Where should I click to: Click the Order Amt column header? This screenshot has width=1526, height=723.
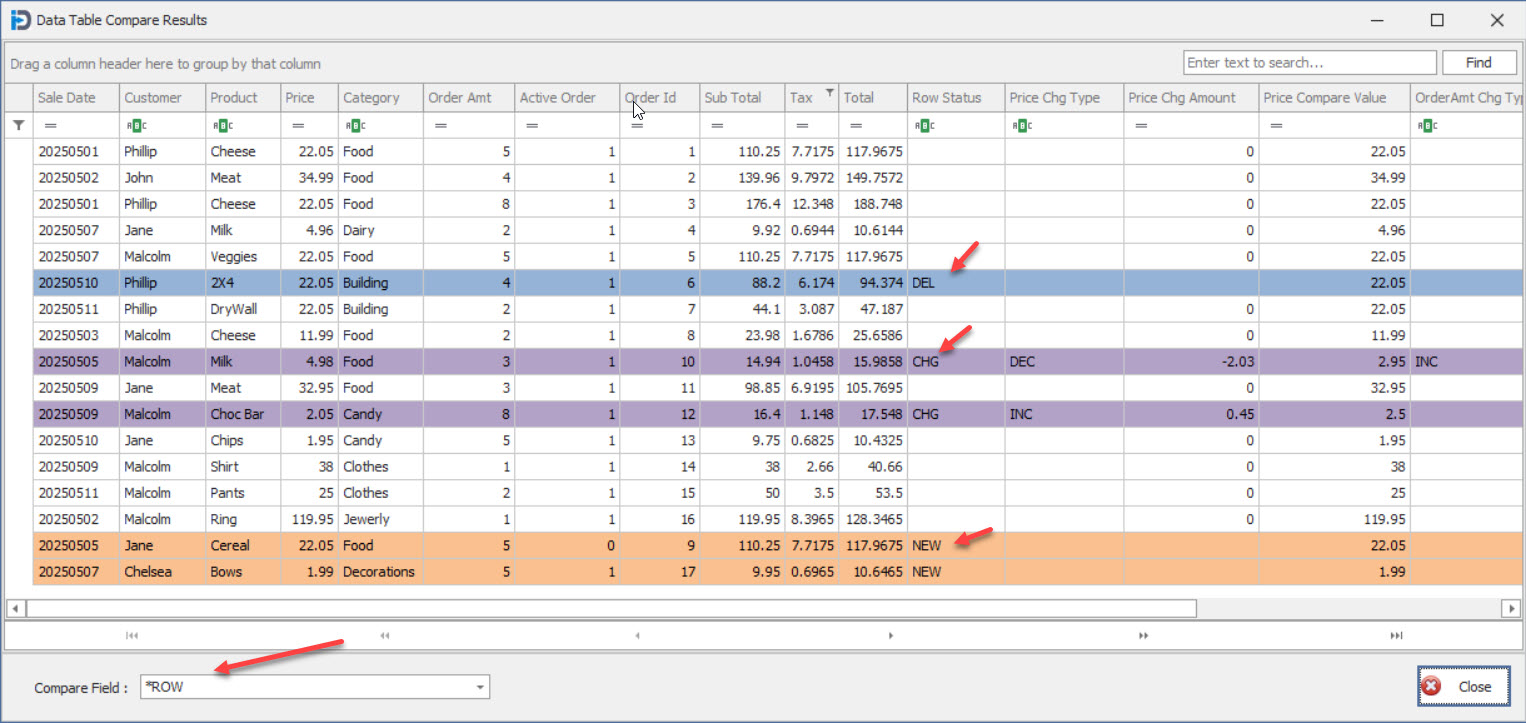[x=458, y=98]
